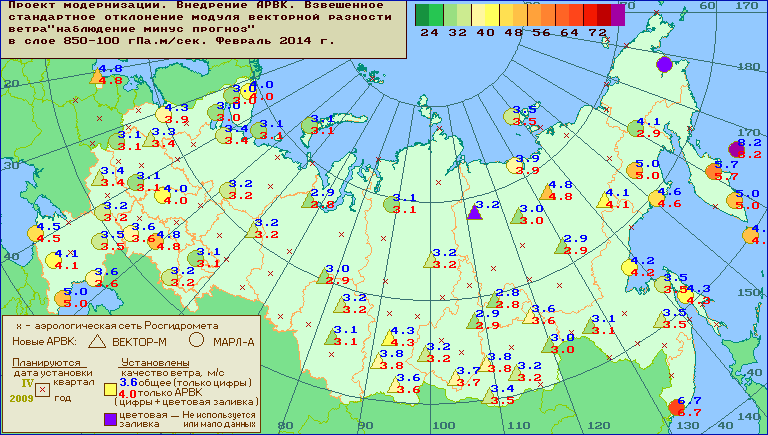Select the purple square legend swatch
The height and width of the screenshot is (435, 768).
coord(110,419)
